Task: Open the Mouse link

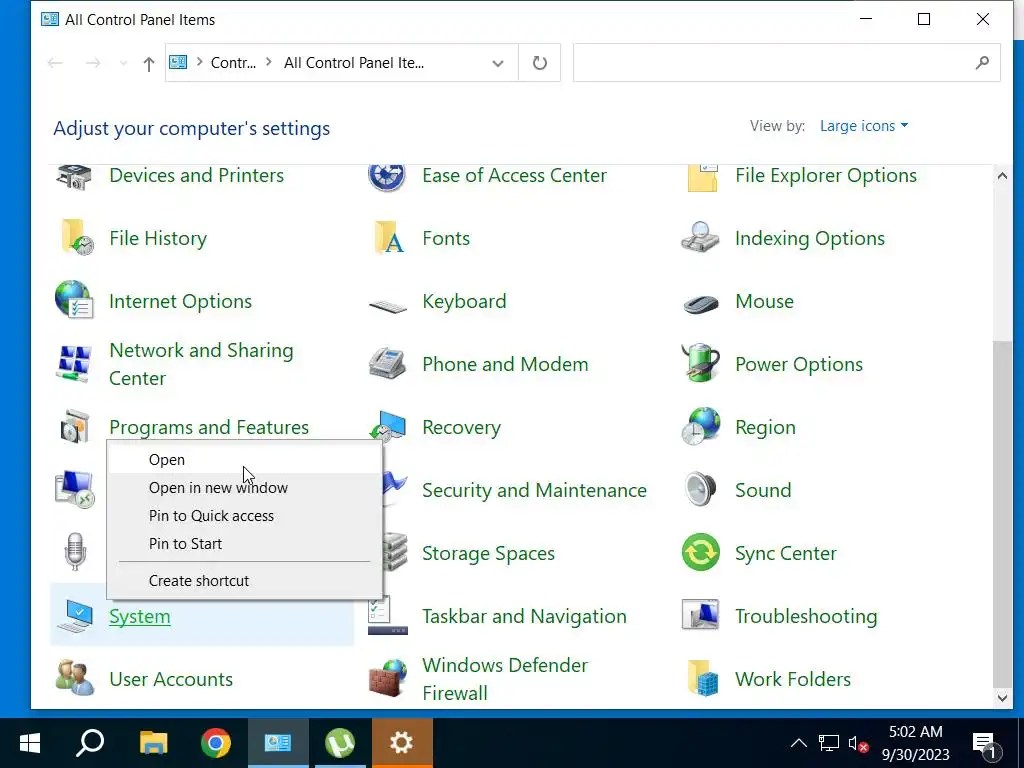Action: (764, 302)
